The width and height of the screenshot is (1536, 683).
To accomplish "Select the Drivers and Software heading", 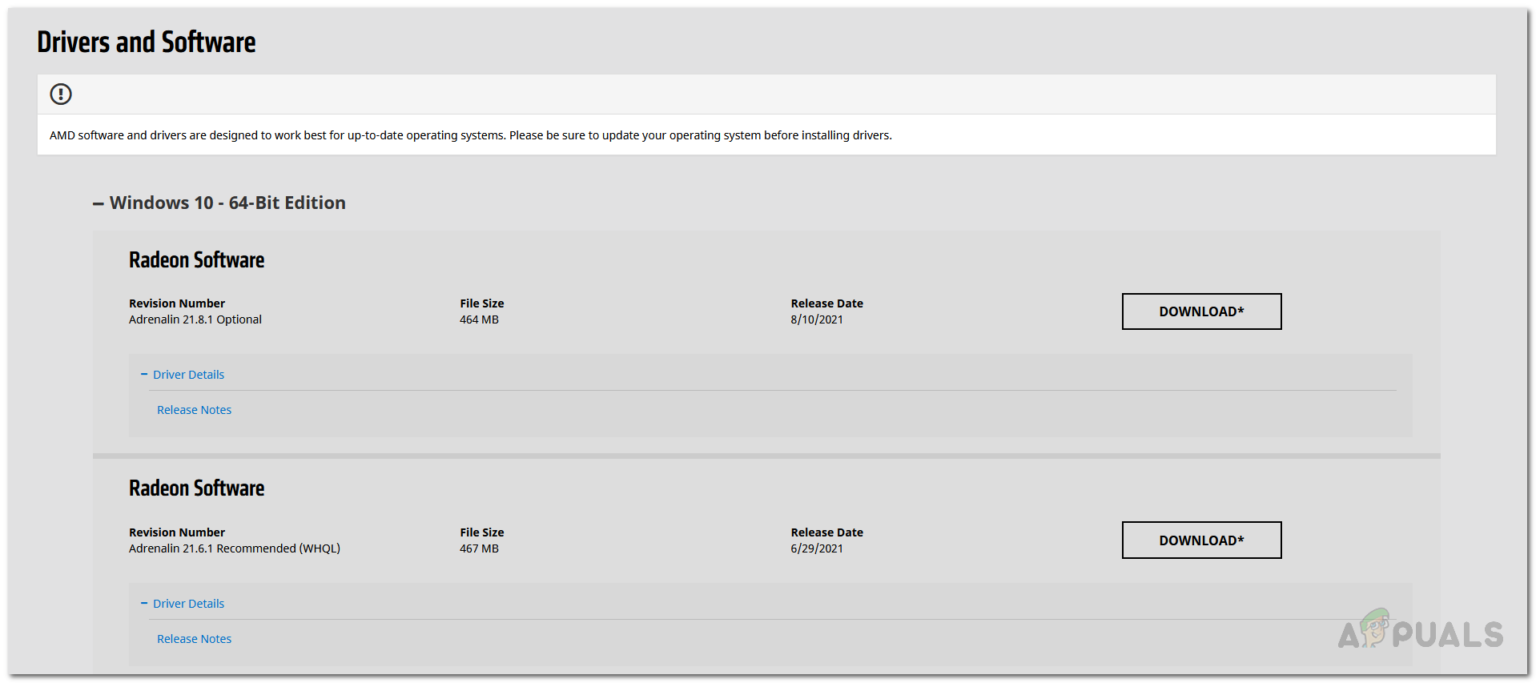I will [146, 41].
